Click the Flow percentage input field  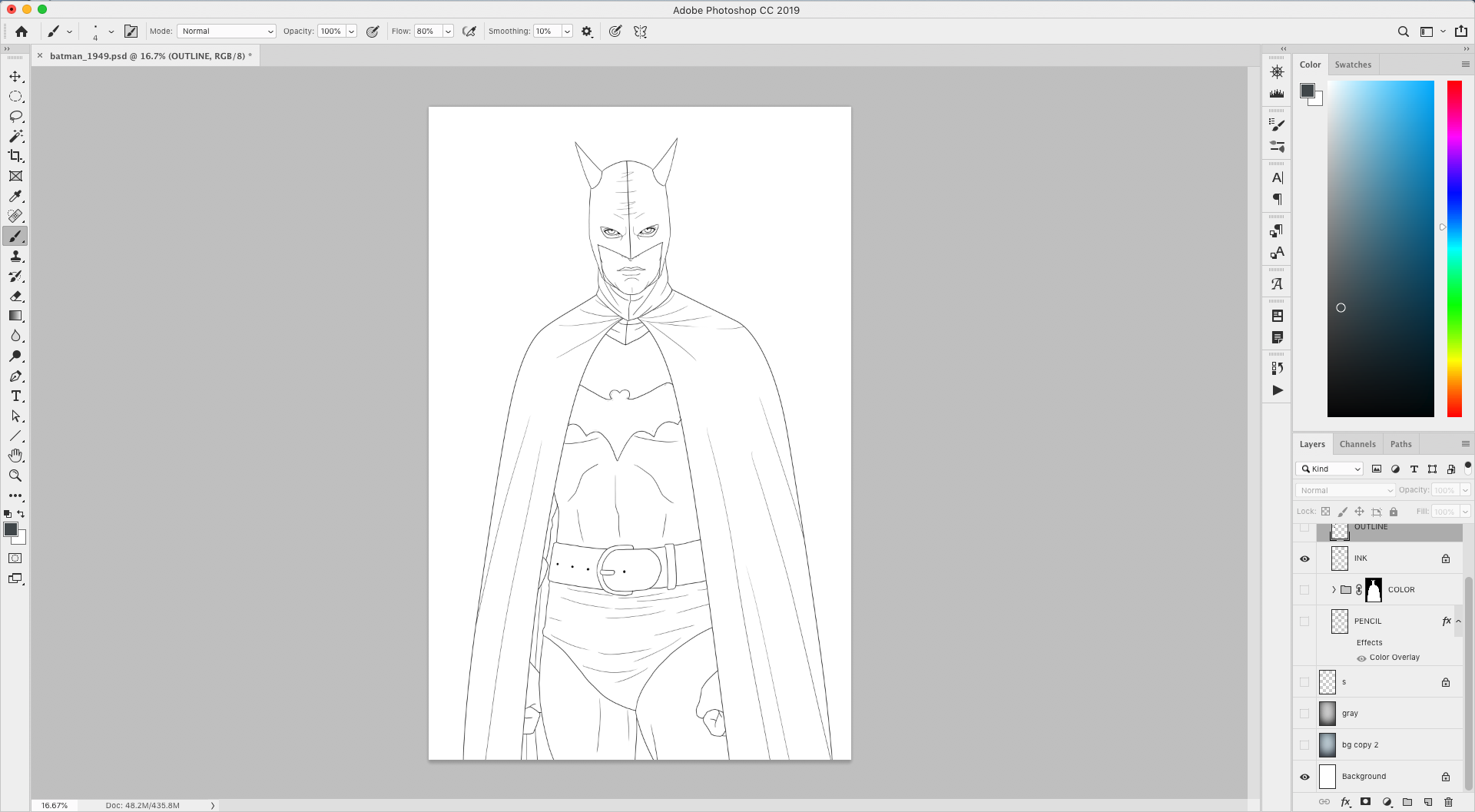click(427, 31)
